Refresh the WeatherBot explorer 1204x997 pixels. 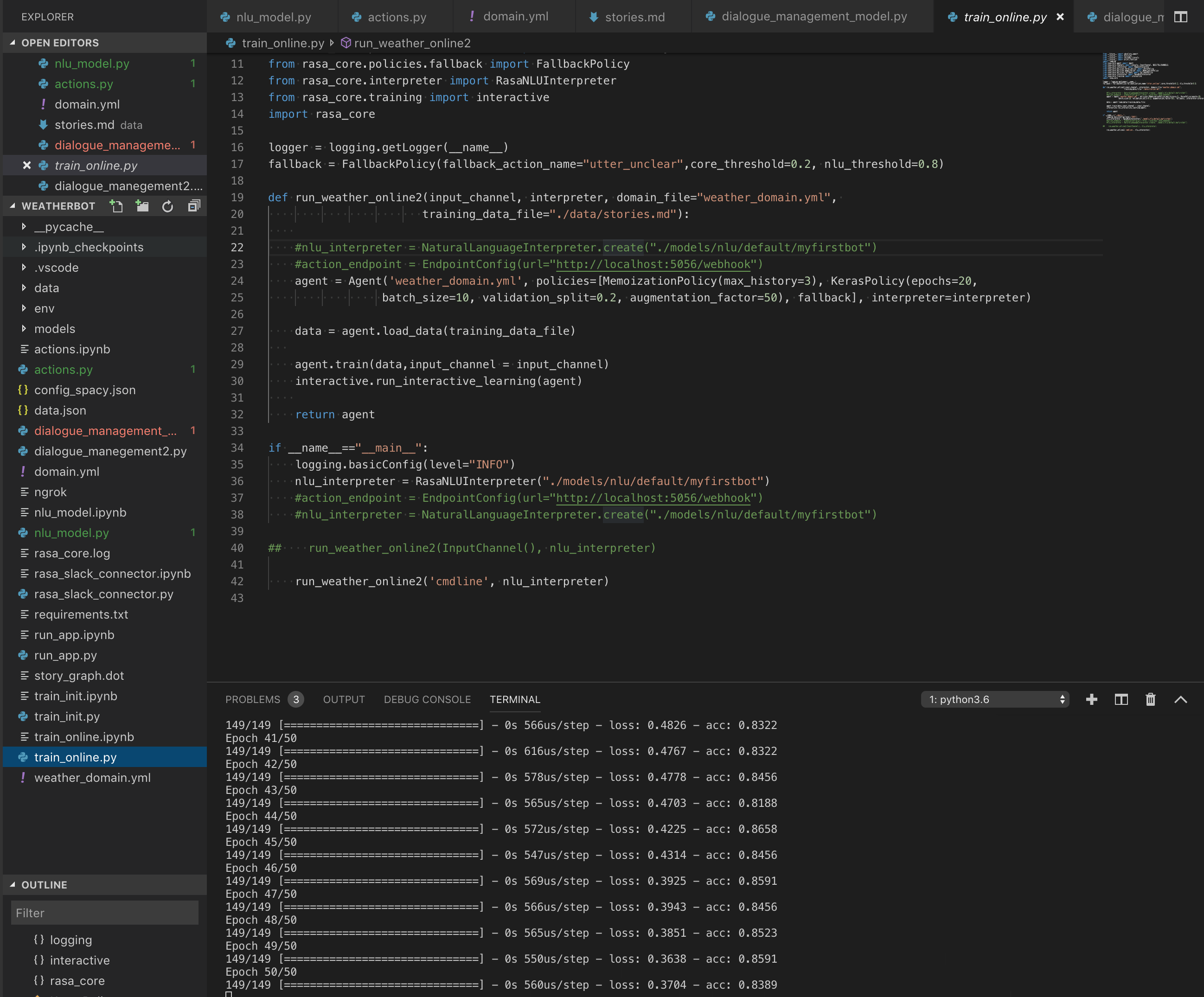click(167, 206)
